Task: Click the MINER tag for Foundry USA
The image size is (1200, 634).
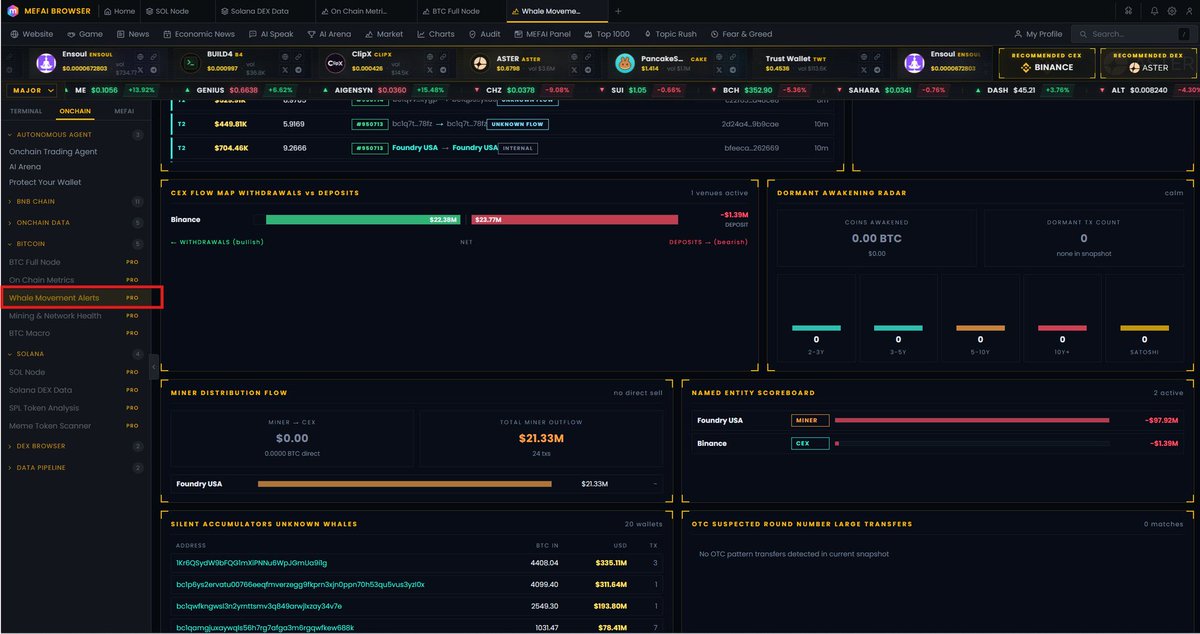Action: 810,421
